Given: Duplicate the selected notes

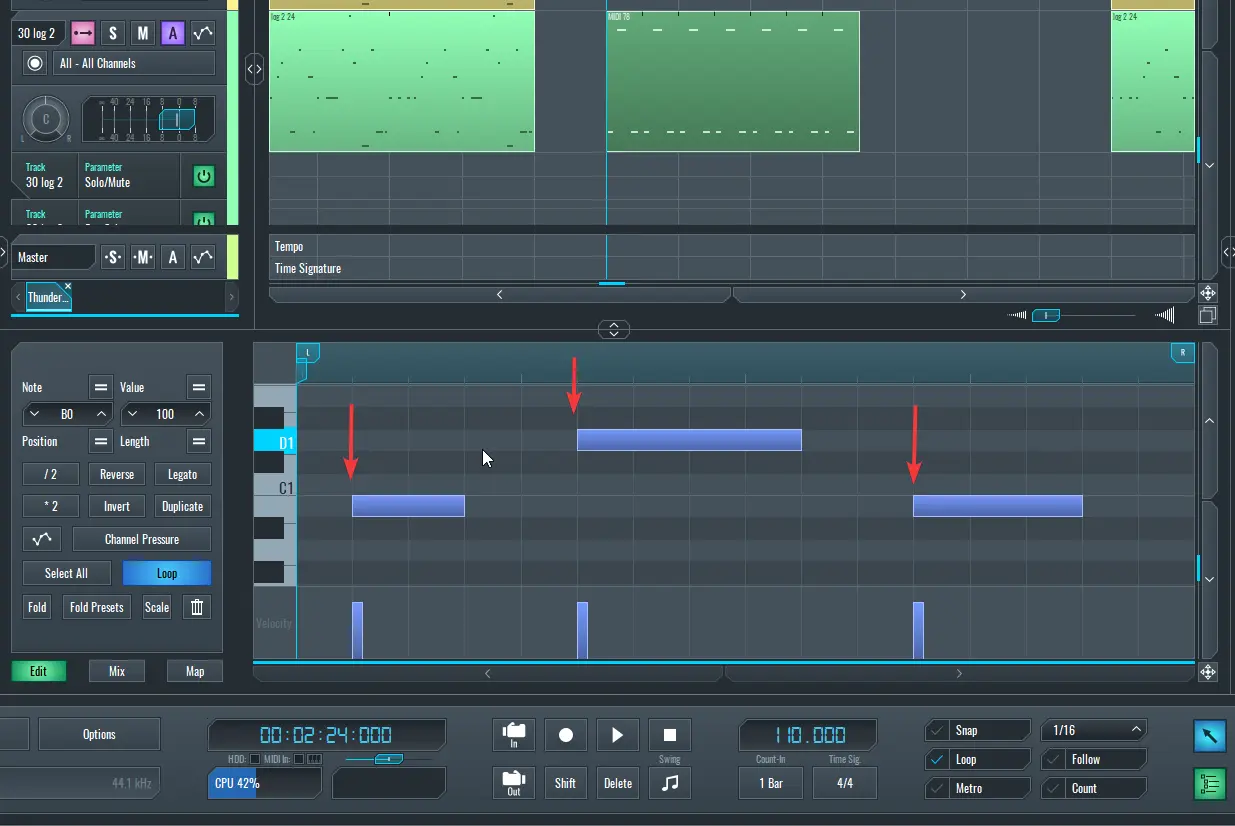Looking at the screenshot, I should 183,506.
